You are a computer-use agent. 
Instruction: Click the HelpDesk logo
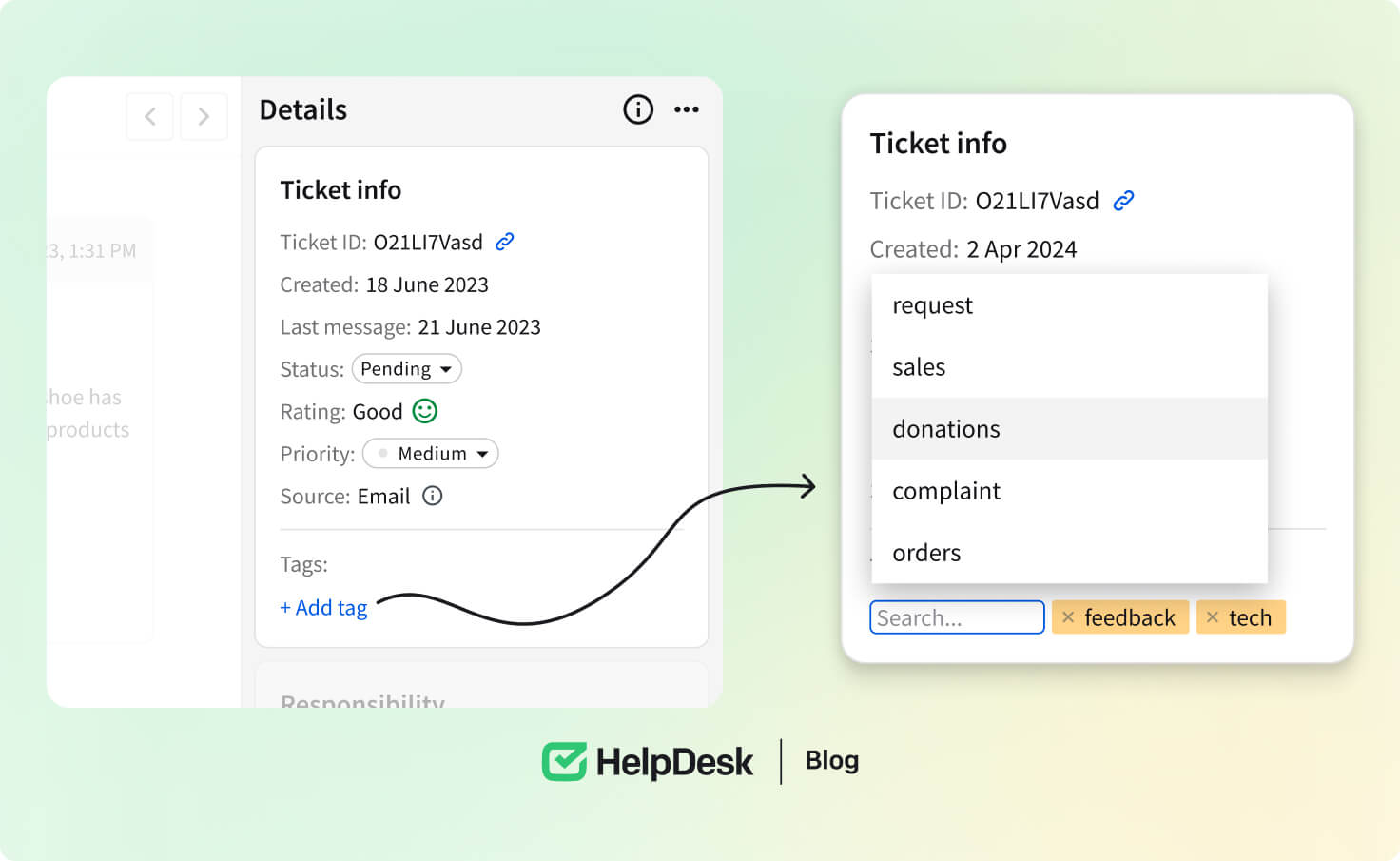[647, 762]
